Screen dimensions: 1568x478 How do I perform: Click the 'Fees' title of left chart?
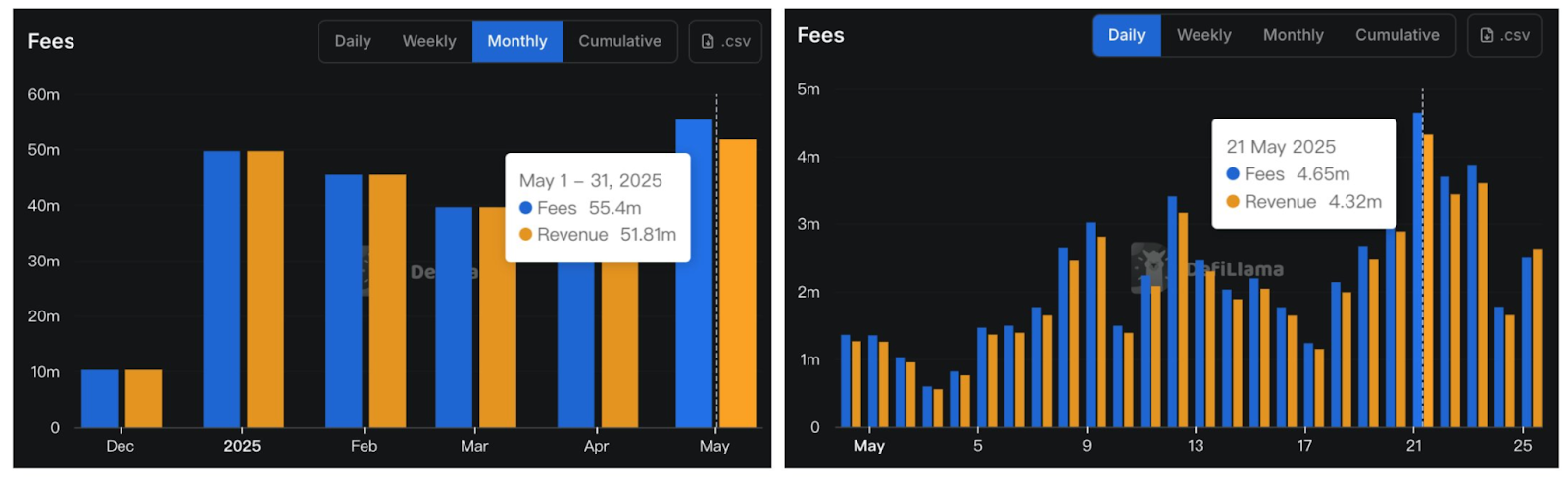[51, 41]
